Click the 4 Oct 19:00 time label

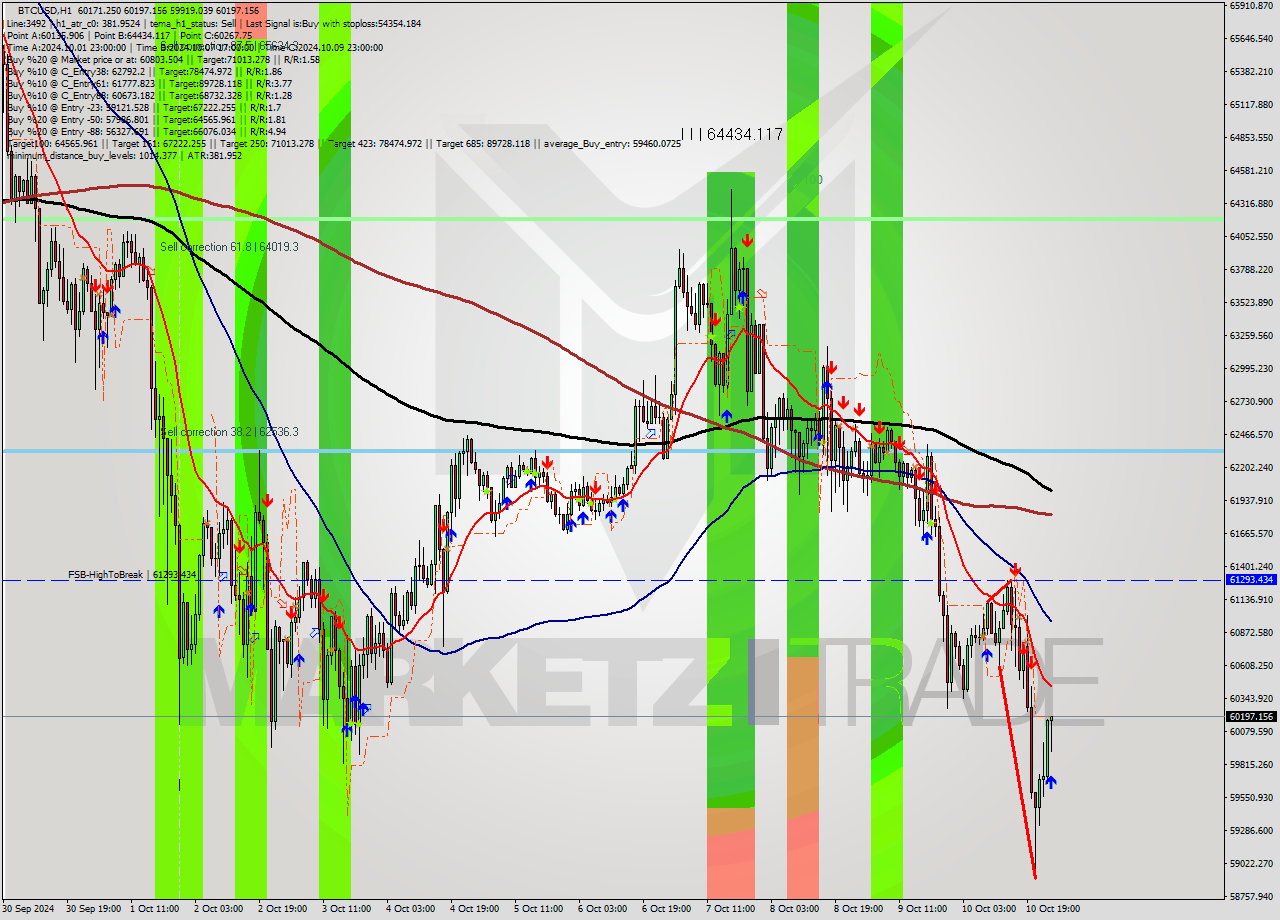475,909
